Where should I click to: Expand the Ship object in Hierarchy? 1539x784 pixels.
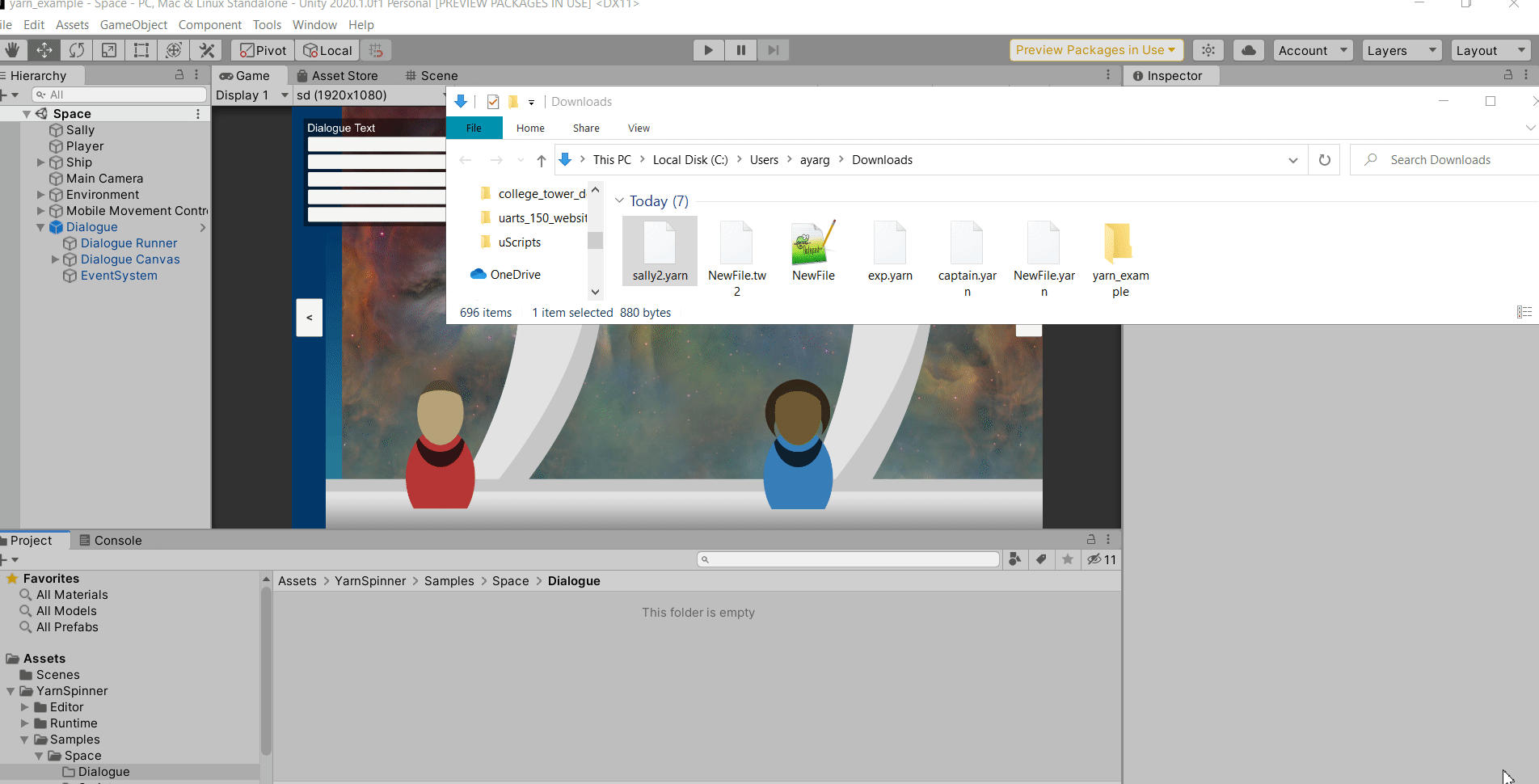[x=40, y=162]
